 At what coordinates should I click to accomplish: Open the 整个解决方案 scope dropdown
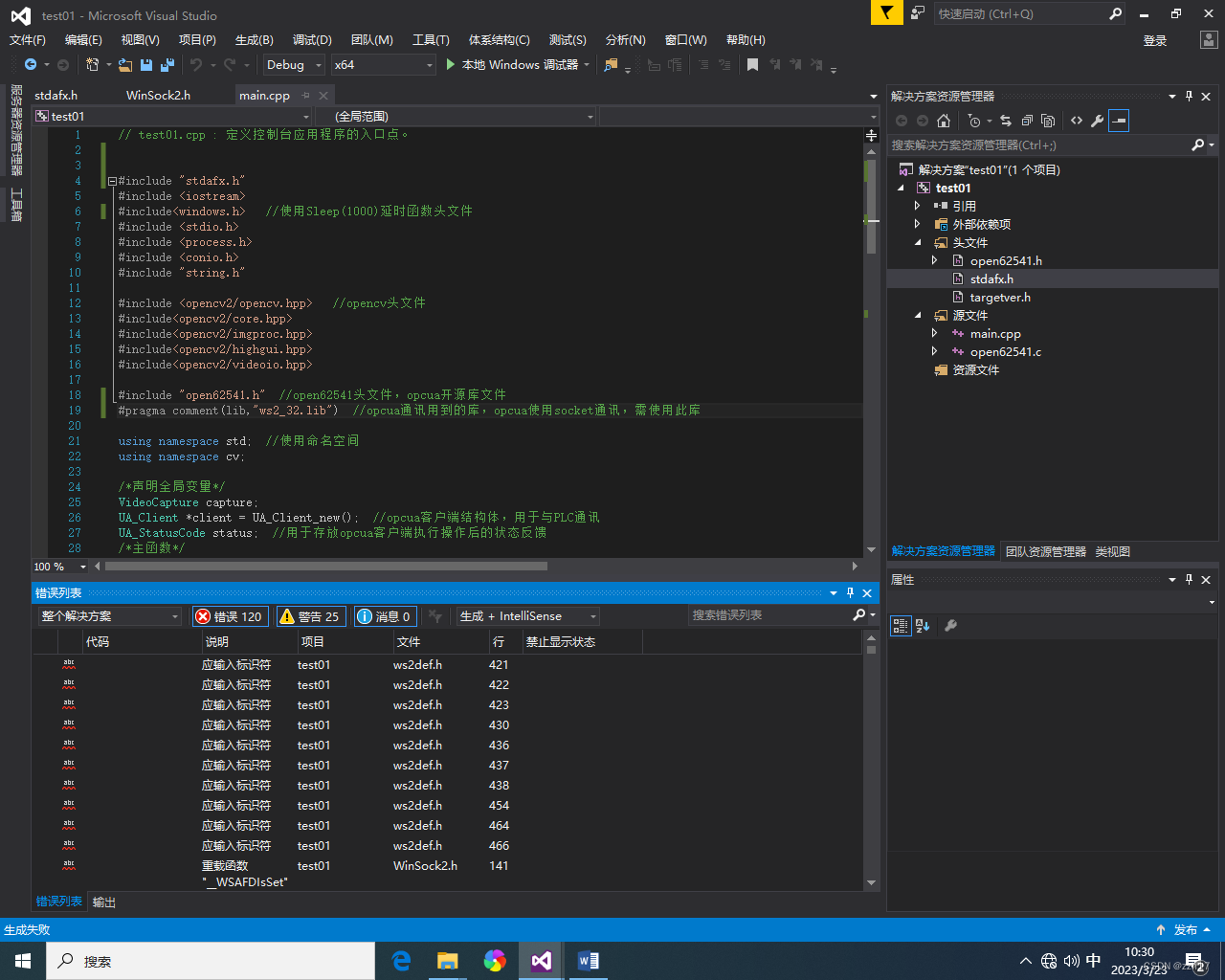pos(110,616)
